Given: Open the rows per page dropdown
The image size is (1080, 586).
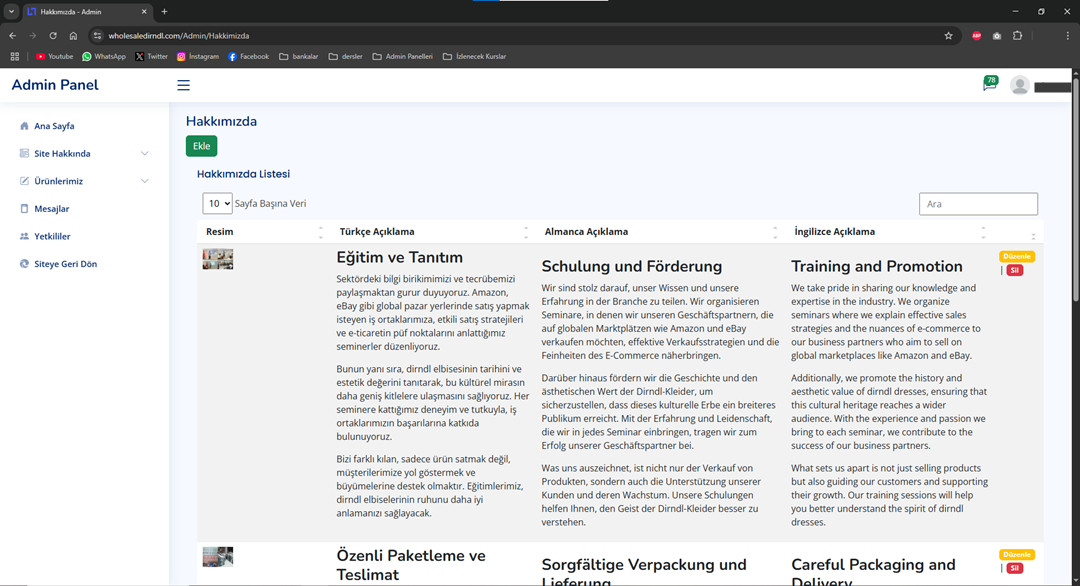Looking at the screenshot, I should pyautogui.click(x=217, y=204).
